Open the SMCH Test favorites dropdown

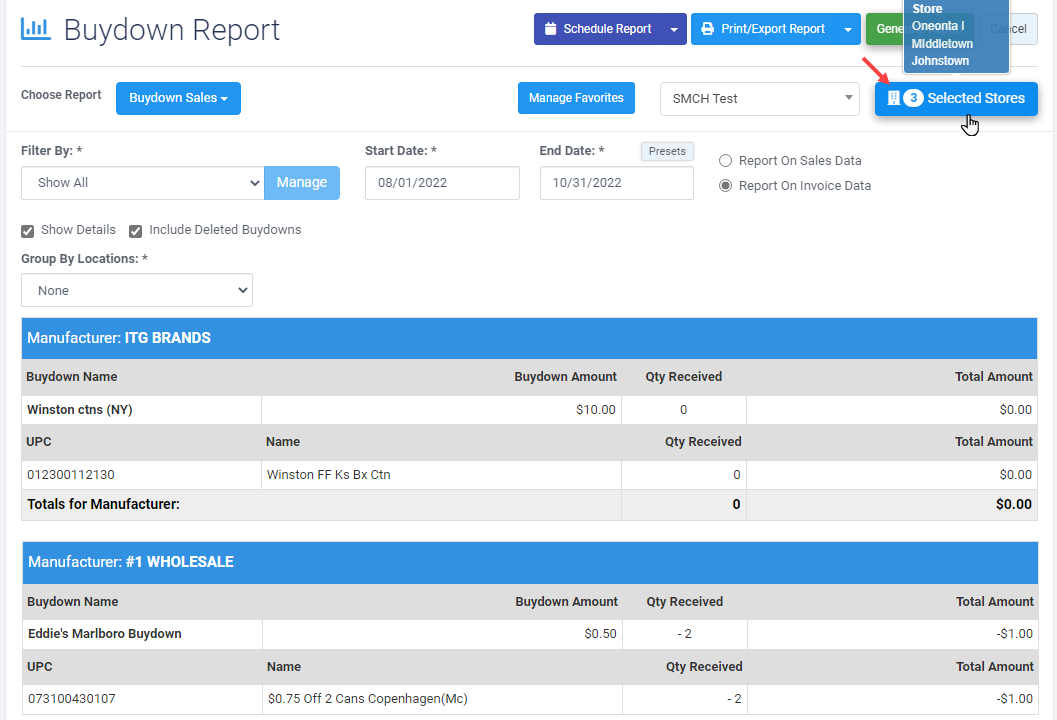coord(760,98)
